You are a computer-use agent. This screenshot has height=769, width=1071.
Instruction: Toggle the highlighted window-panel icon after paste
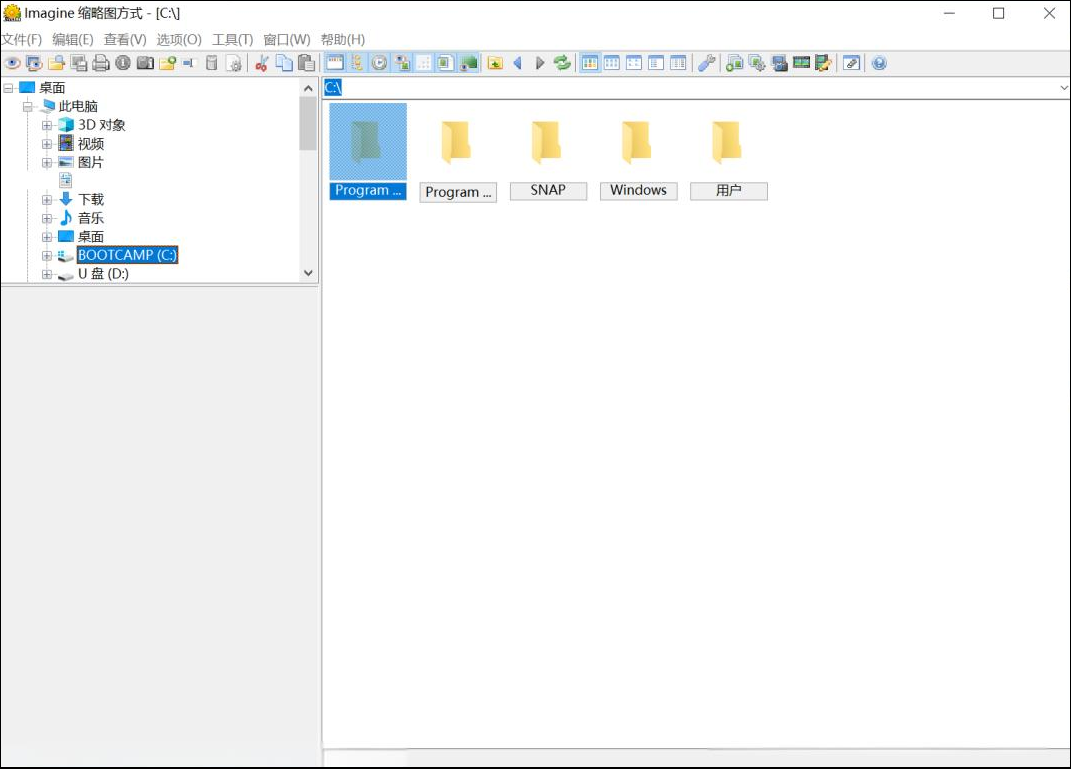pos(335,64)
